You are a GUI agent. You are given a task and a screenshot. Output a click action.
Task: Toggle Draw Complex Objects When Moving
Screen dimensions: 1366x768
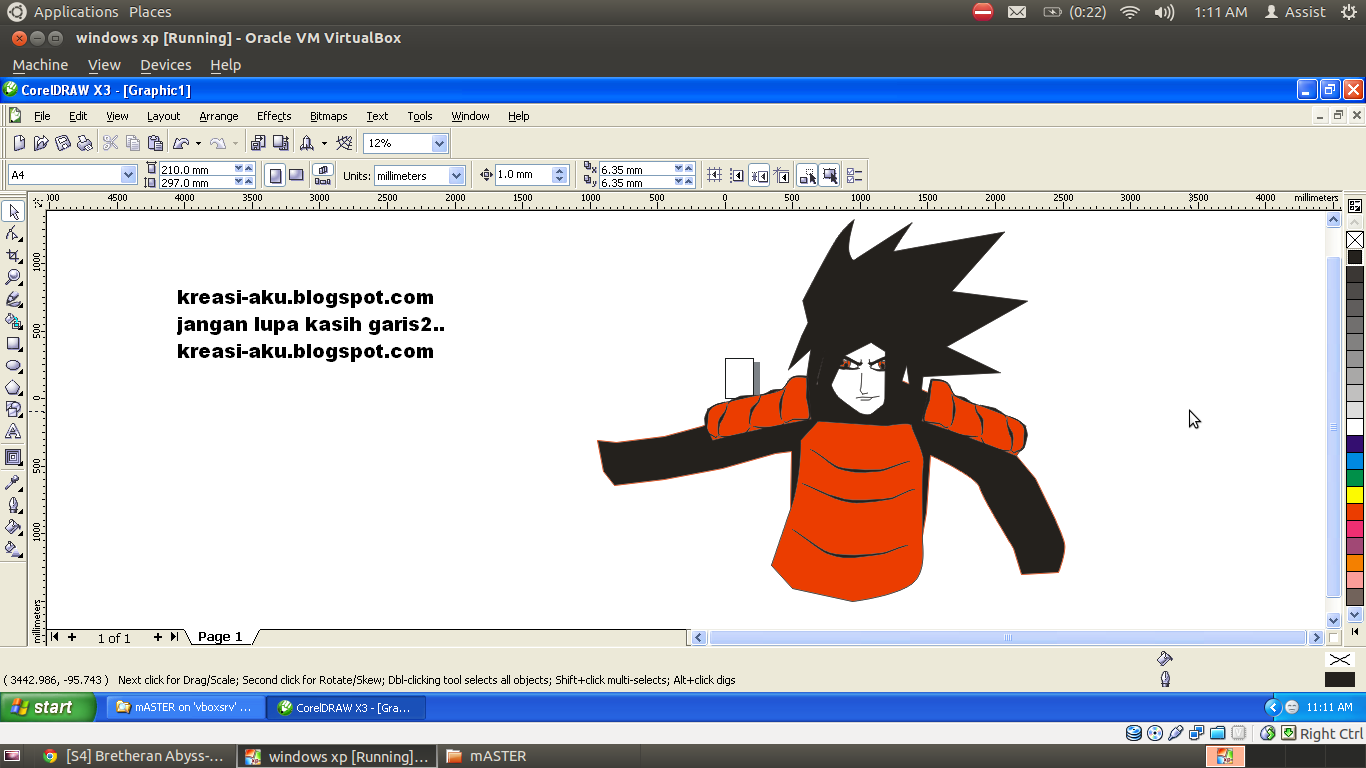pos(807,175)
